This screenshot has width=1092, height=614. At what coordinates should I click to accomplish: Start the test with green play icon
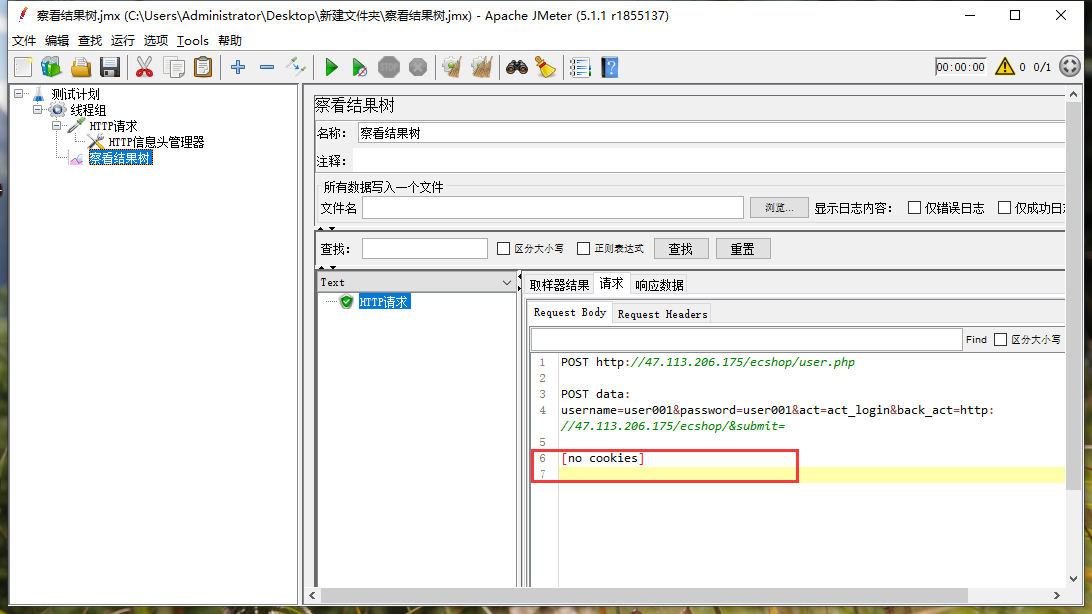pyautogui.click(x=332, y=68)
